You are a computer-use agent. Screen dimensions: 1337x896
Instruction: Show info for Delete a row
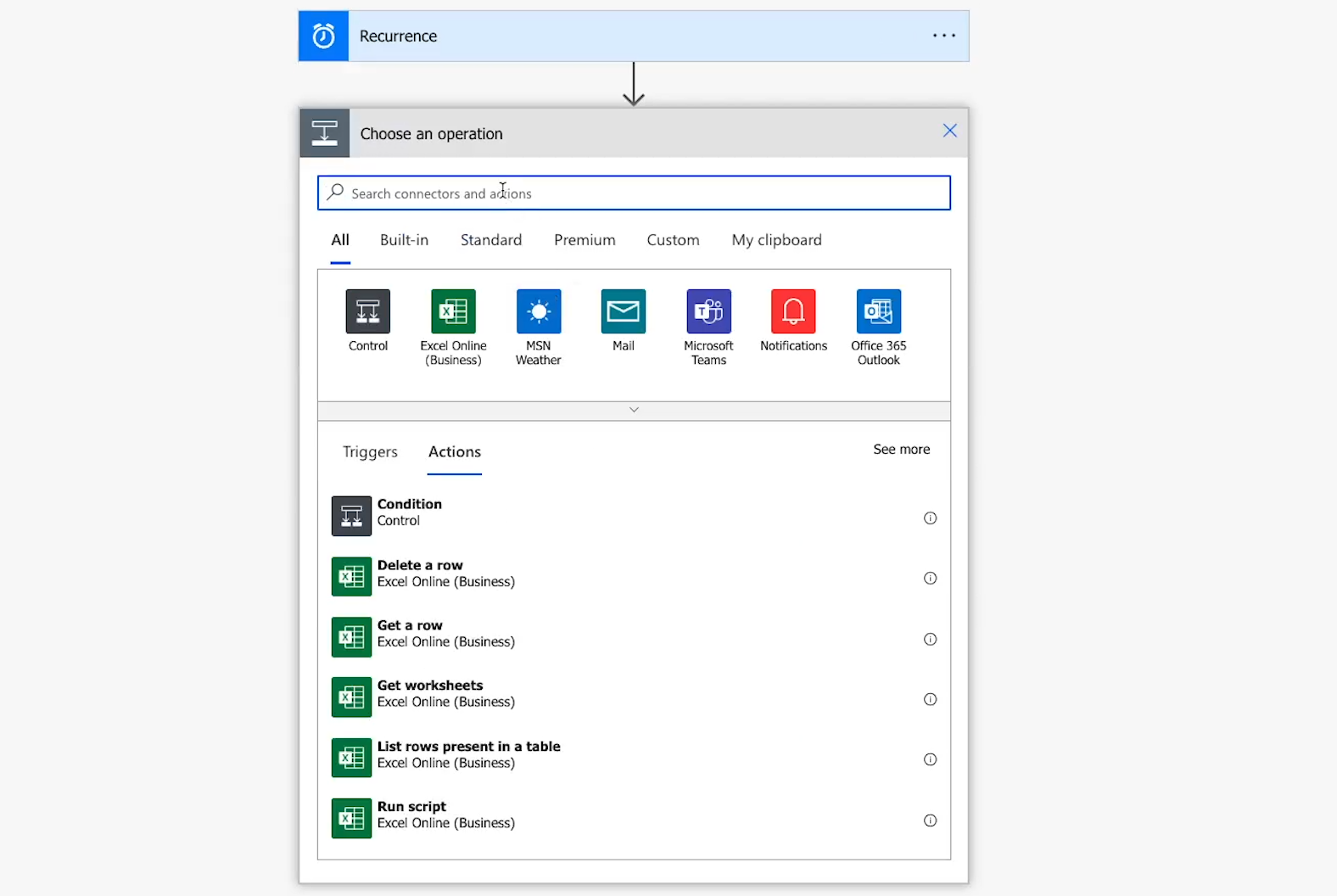point(930,579)
